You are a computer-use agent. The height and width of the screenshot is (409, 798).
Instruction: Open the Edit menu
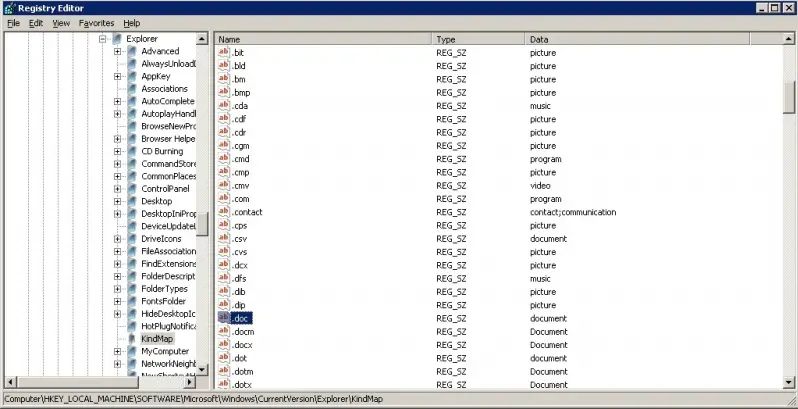click(36, 23)
